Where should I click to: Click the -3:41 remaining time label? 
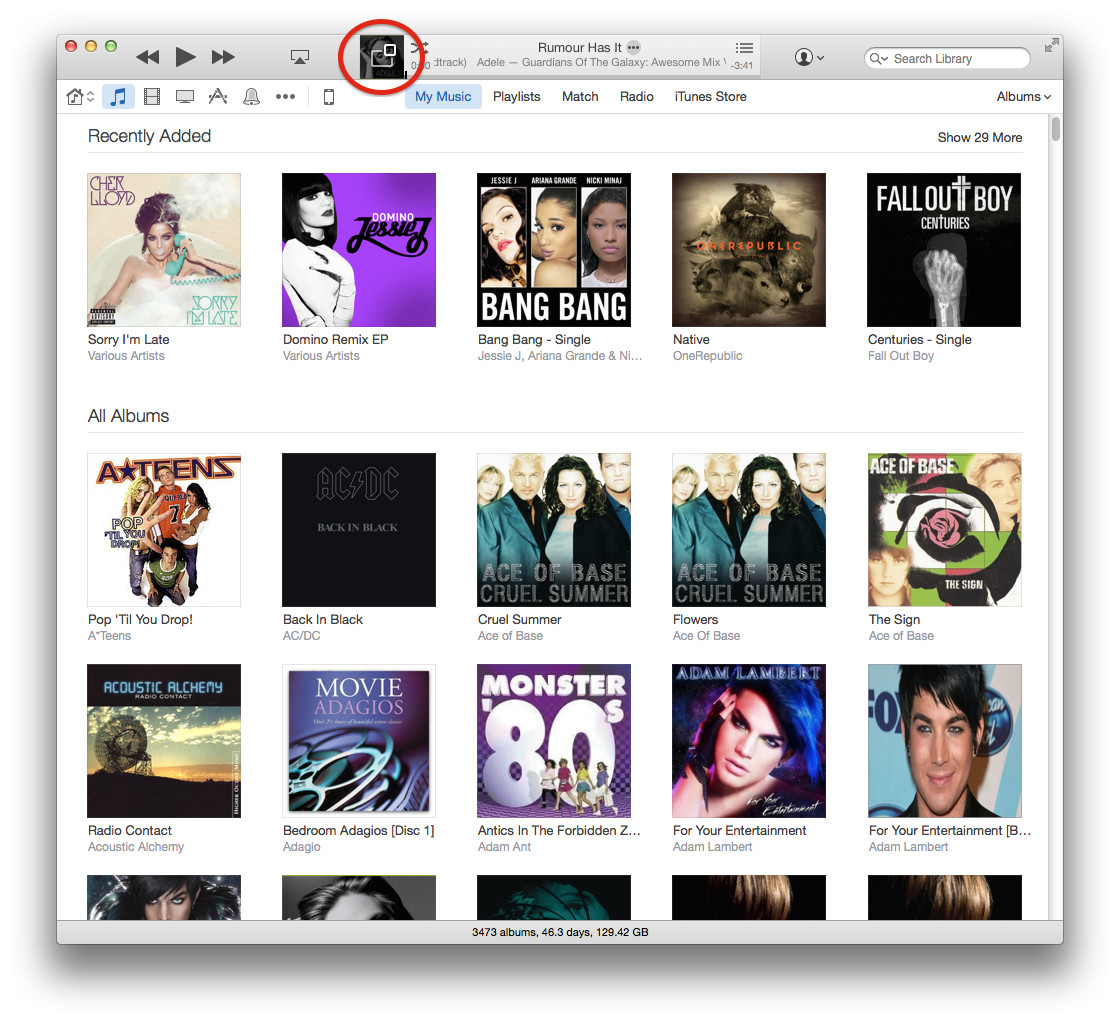(x=741, y=66)
